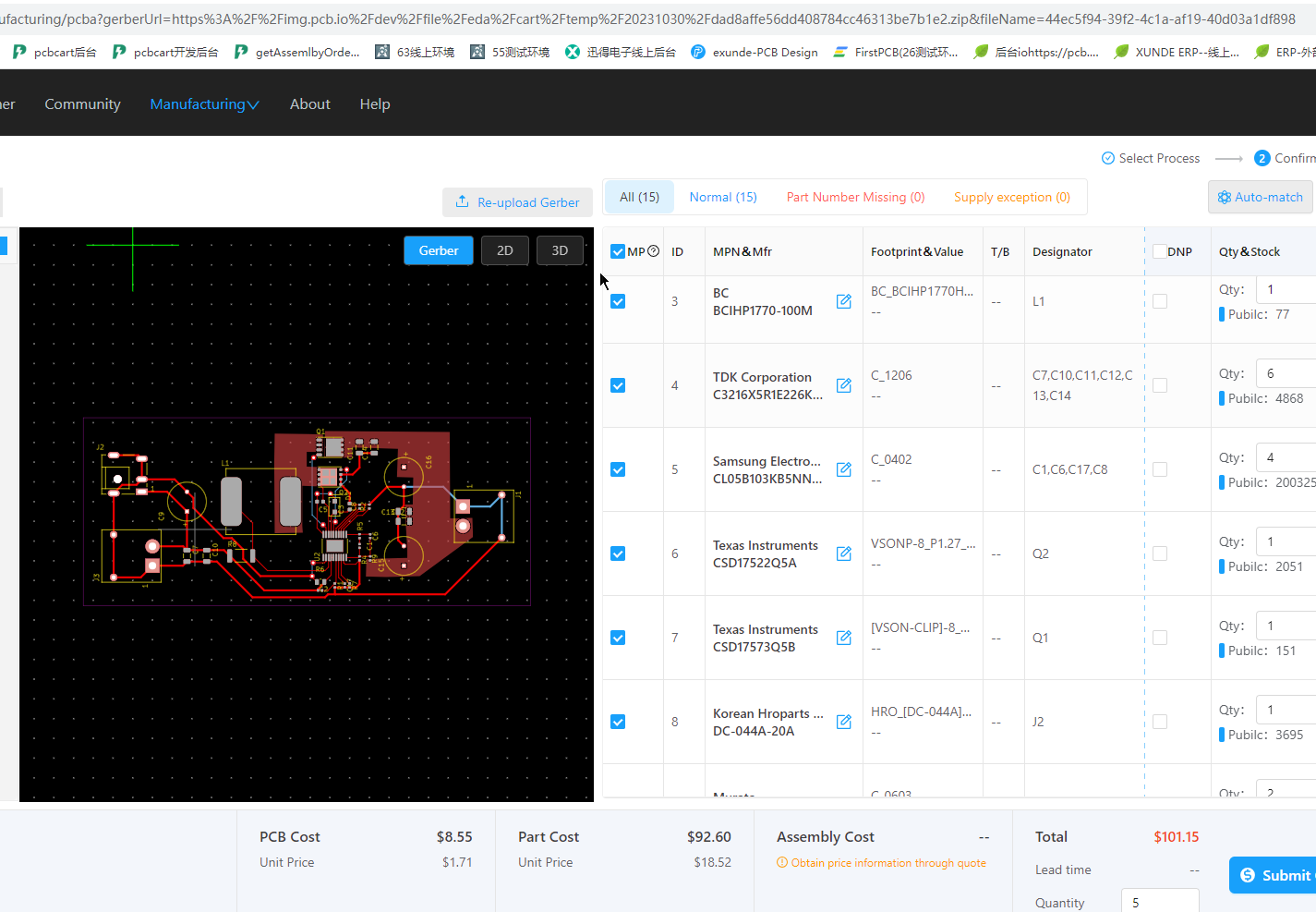Click the MP help question-mark icon

(x=654, y=251)
